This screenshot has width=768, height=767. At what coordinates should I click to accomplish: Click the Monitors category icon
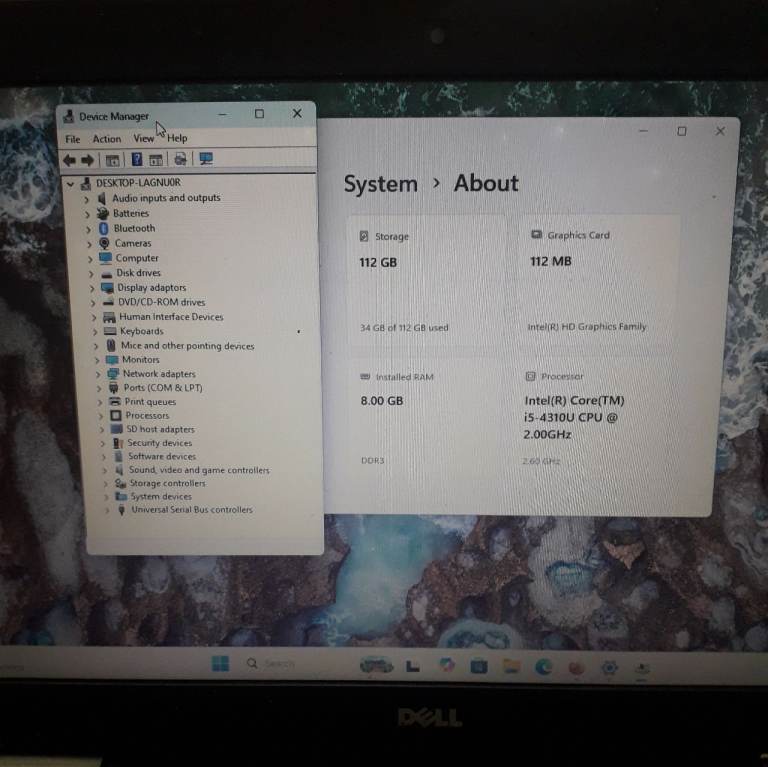pyautogui.click(x=112, y=360)
